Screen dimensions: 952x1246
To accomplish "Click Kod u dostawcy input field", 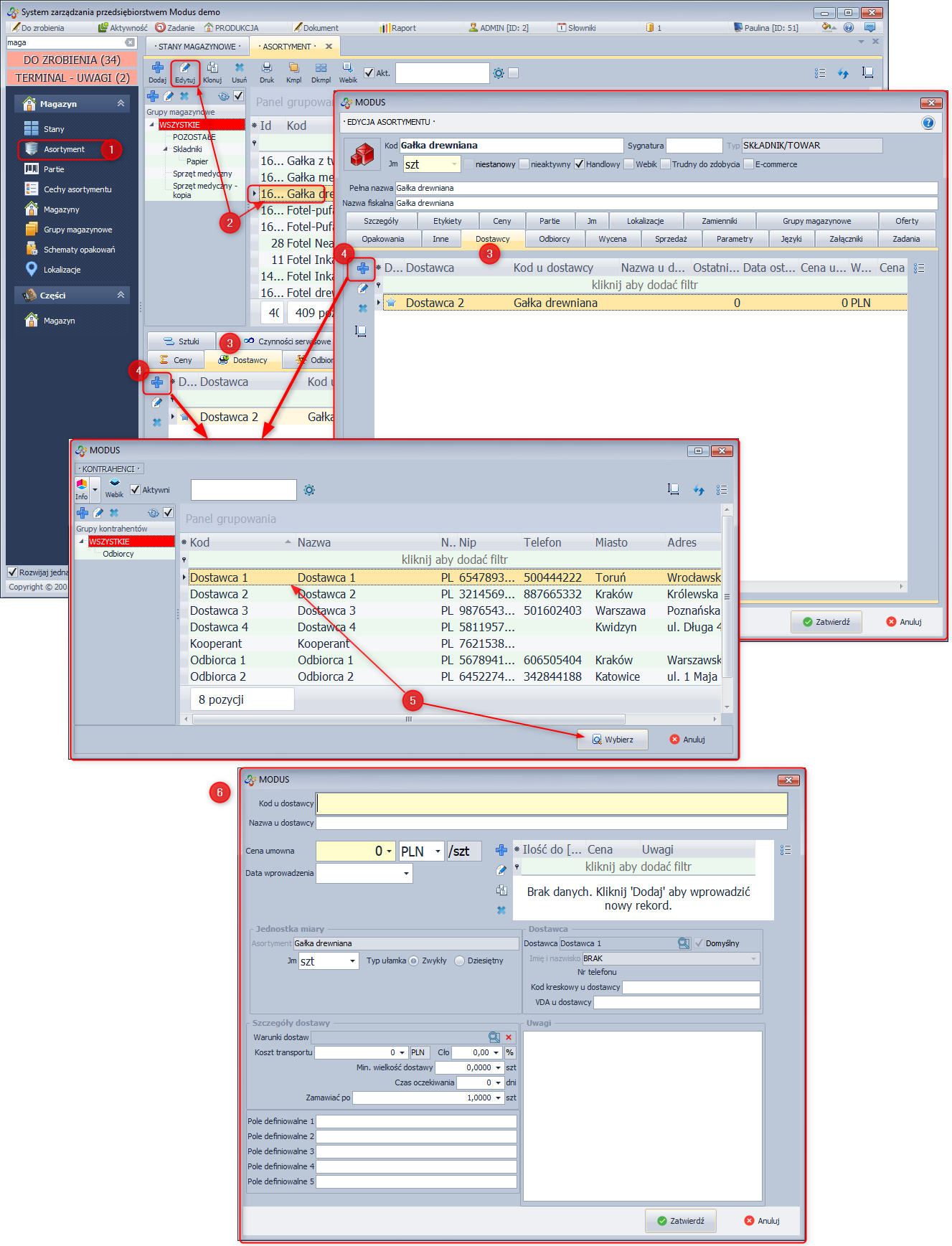I will (552, 803).
